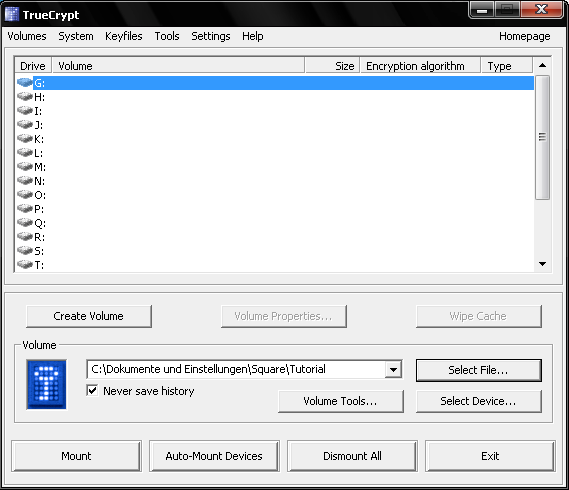
Task: Click the Q: drive icon
Action: (25, 222)
